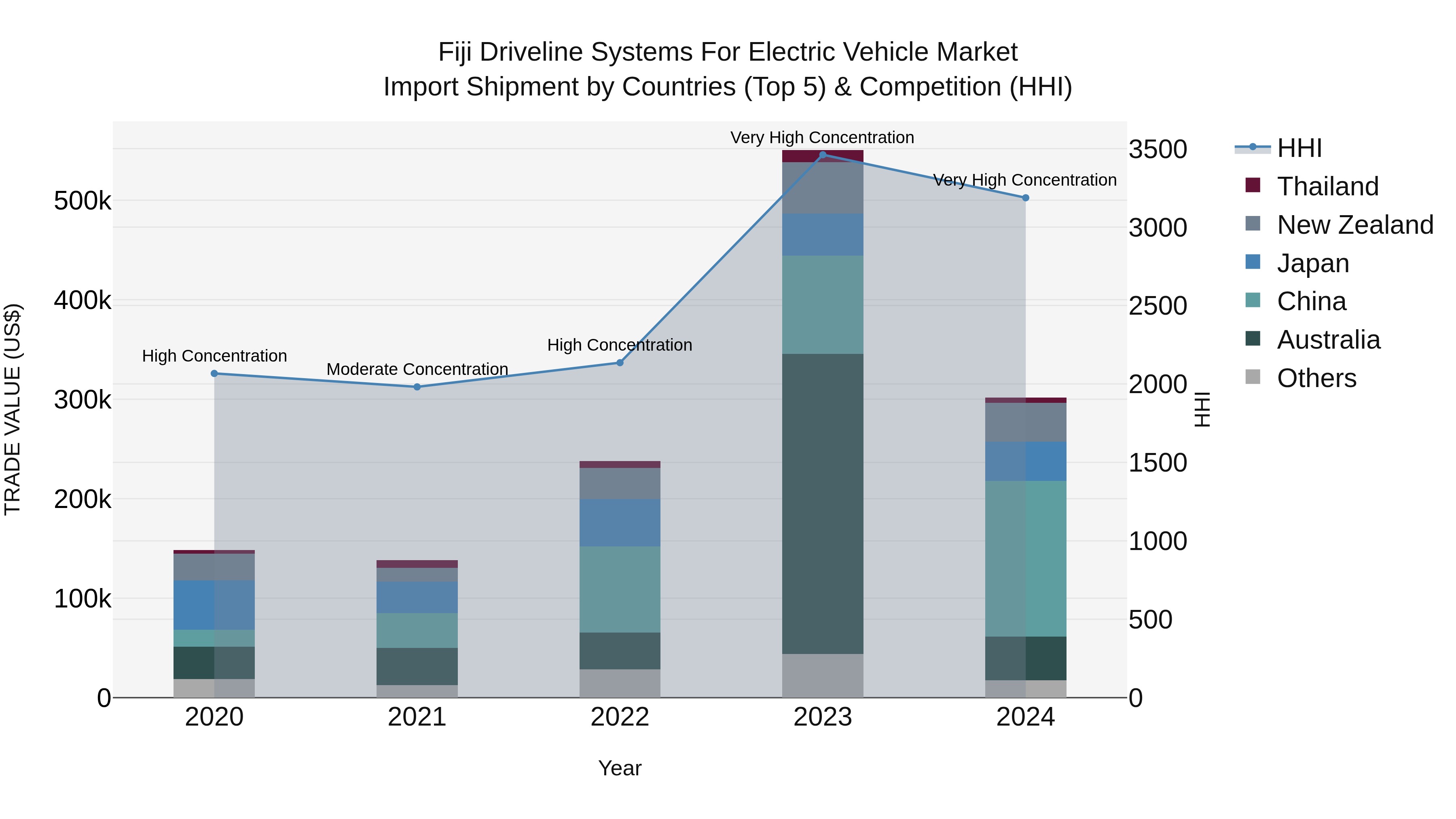Click the Australia dark green legend swatch

click(x=1253, y=338)
